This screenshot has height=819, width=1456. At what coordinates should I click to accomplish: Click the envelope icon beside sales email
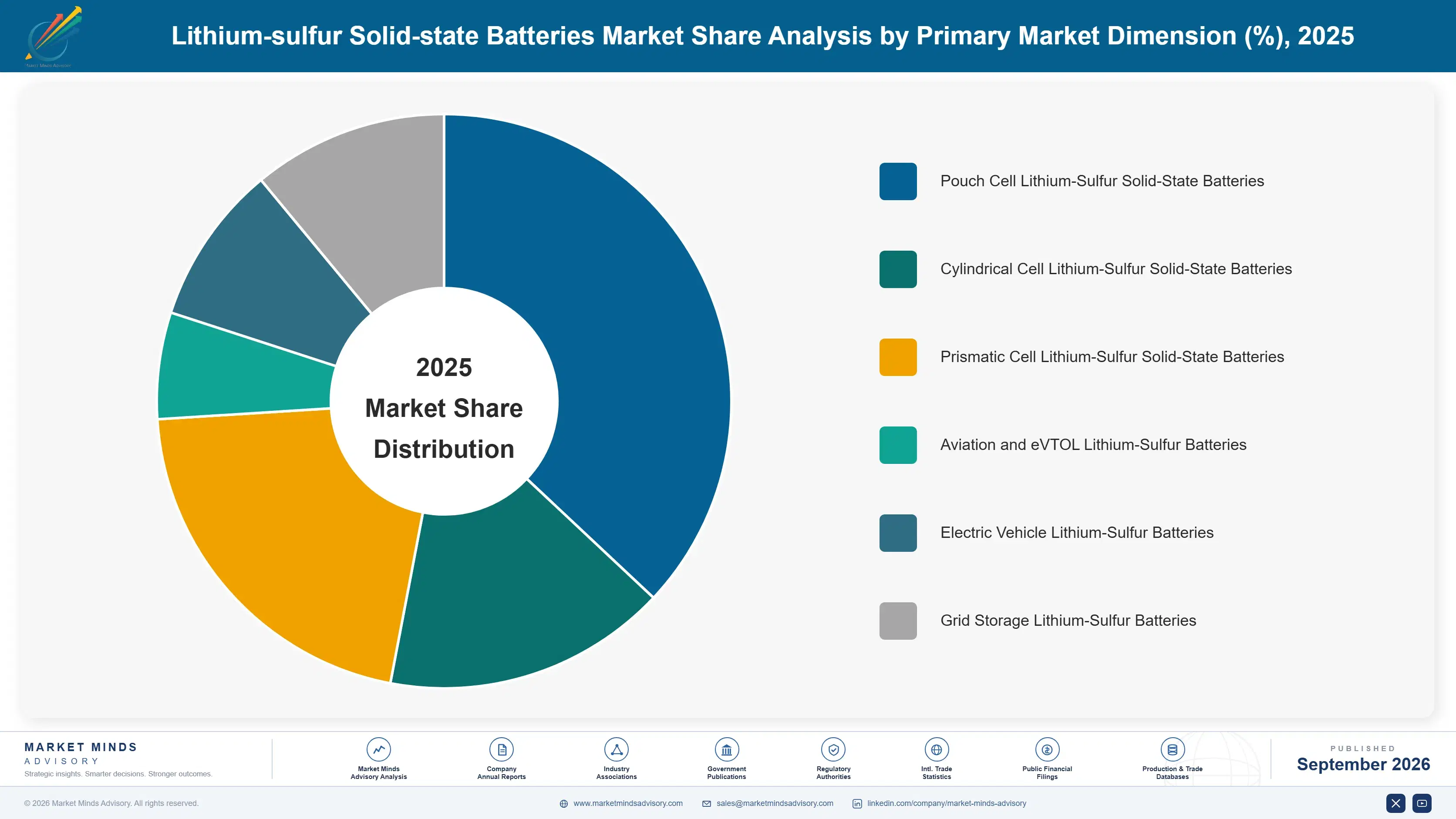tap(707, 804)
